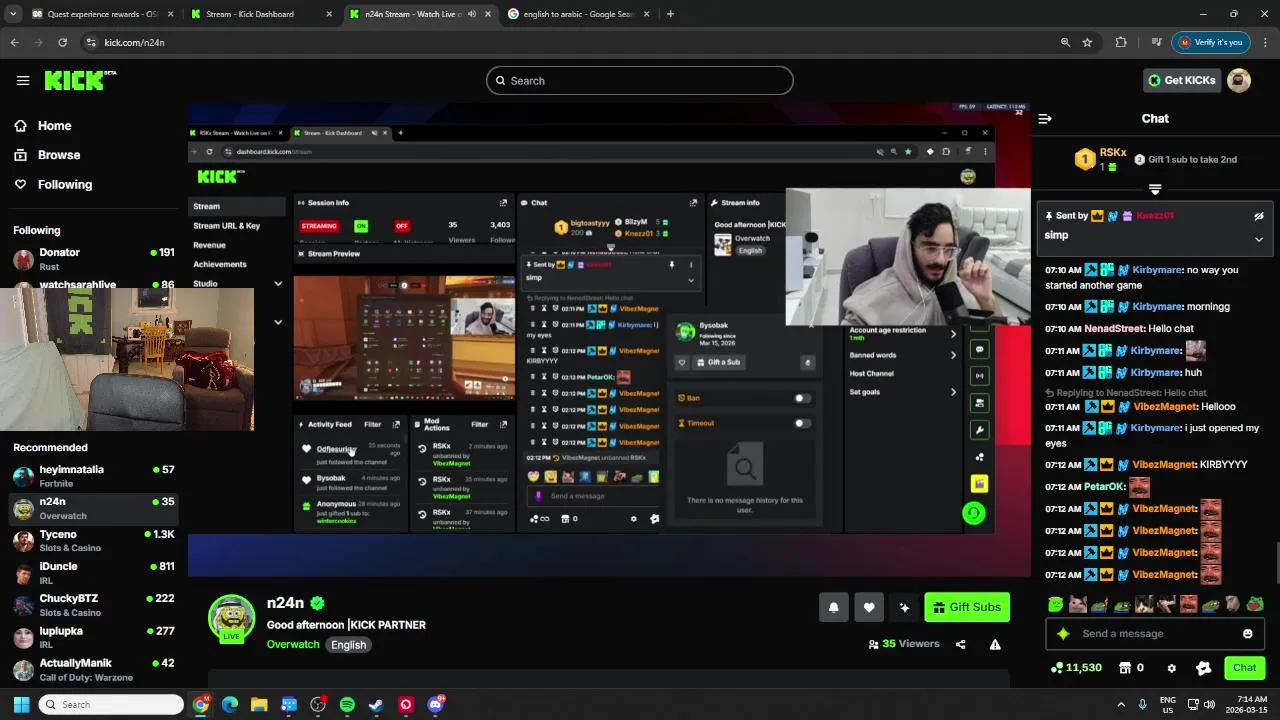Click the live stream video player
The width and height of the screenshot is (1280, 720).
pyautogui.click(x=609, y=340)
